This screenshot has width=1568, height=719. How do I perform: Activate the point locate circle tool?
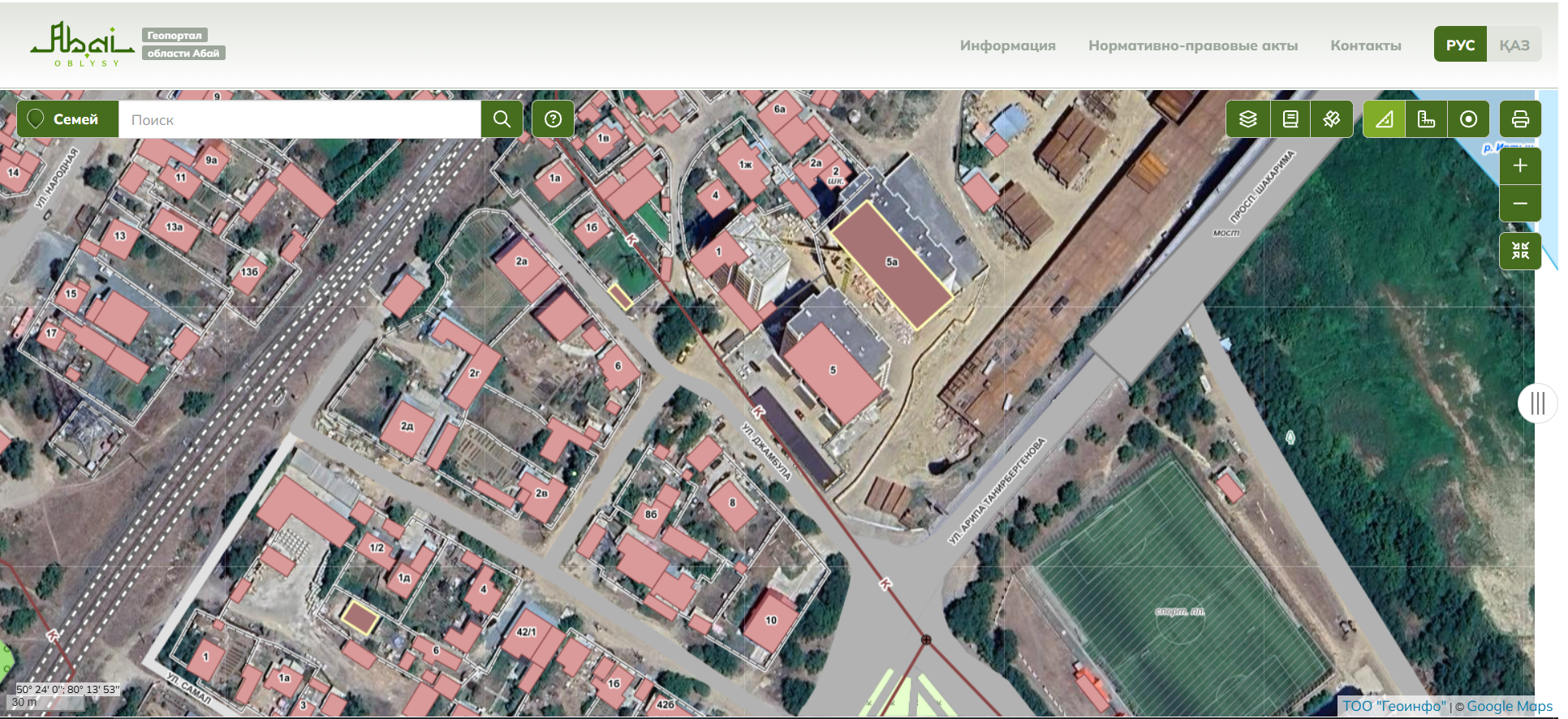click(1468, 119)
